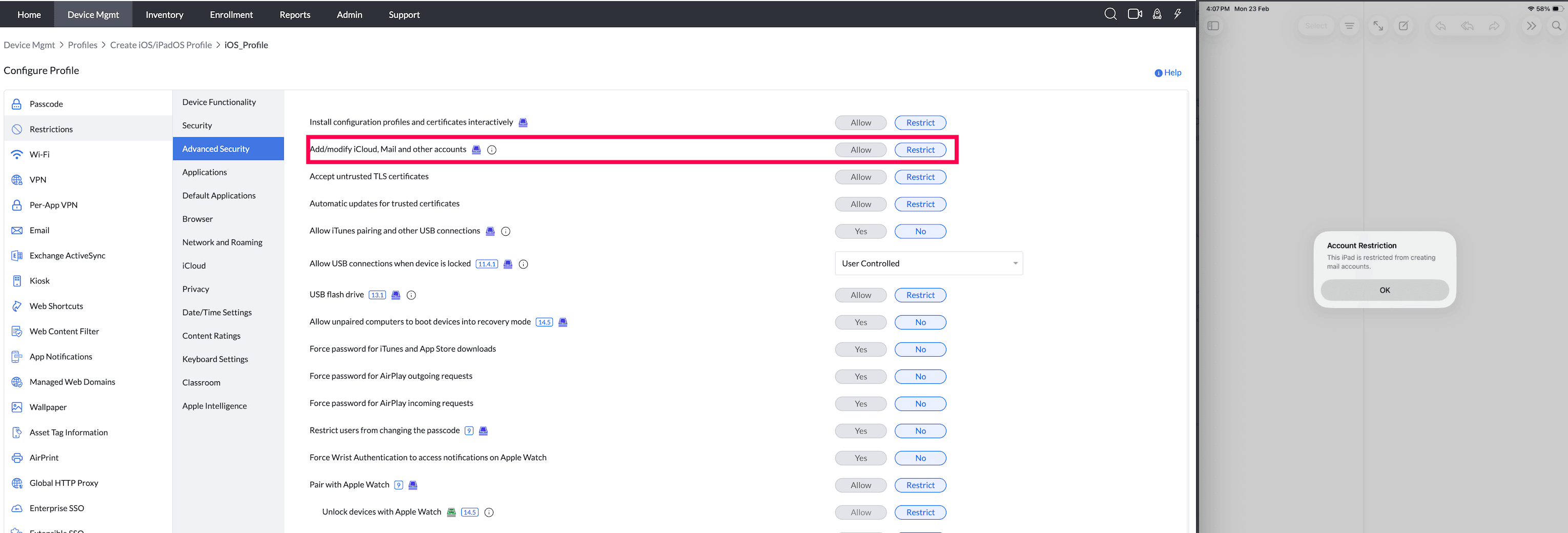
Task: Restrict adding iCloud, Mail and other accounts
Action: [920, 149]
